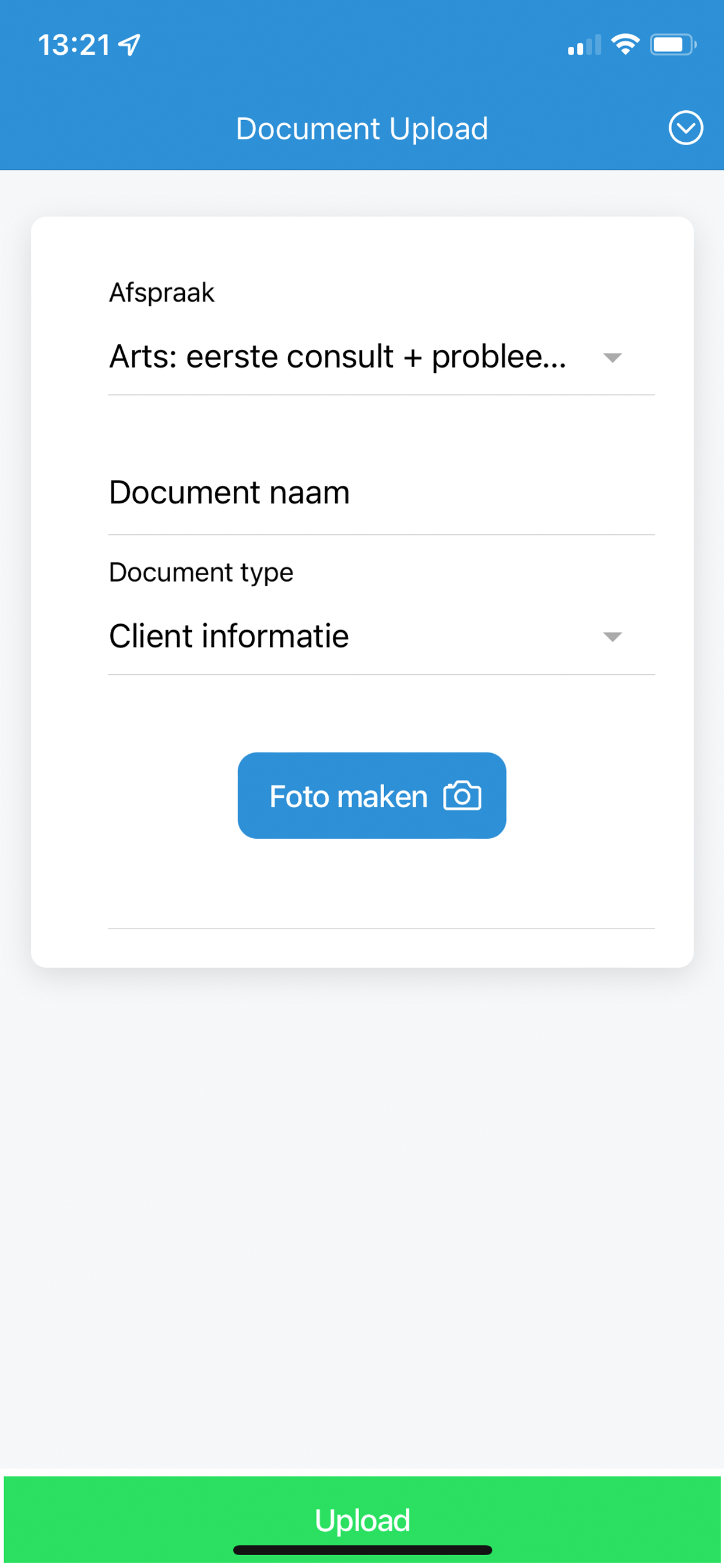
Task: Tap the 13:21 clock text
Action: click(x=74, y=45)
